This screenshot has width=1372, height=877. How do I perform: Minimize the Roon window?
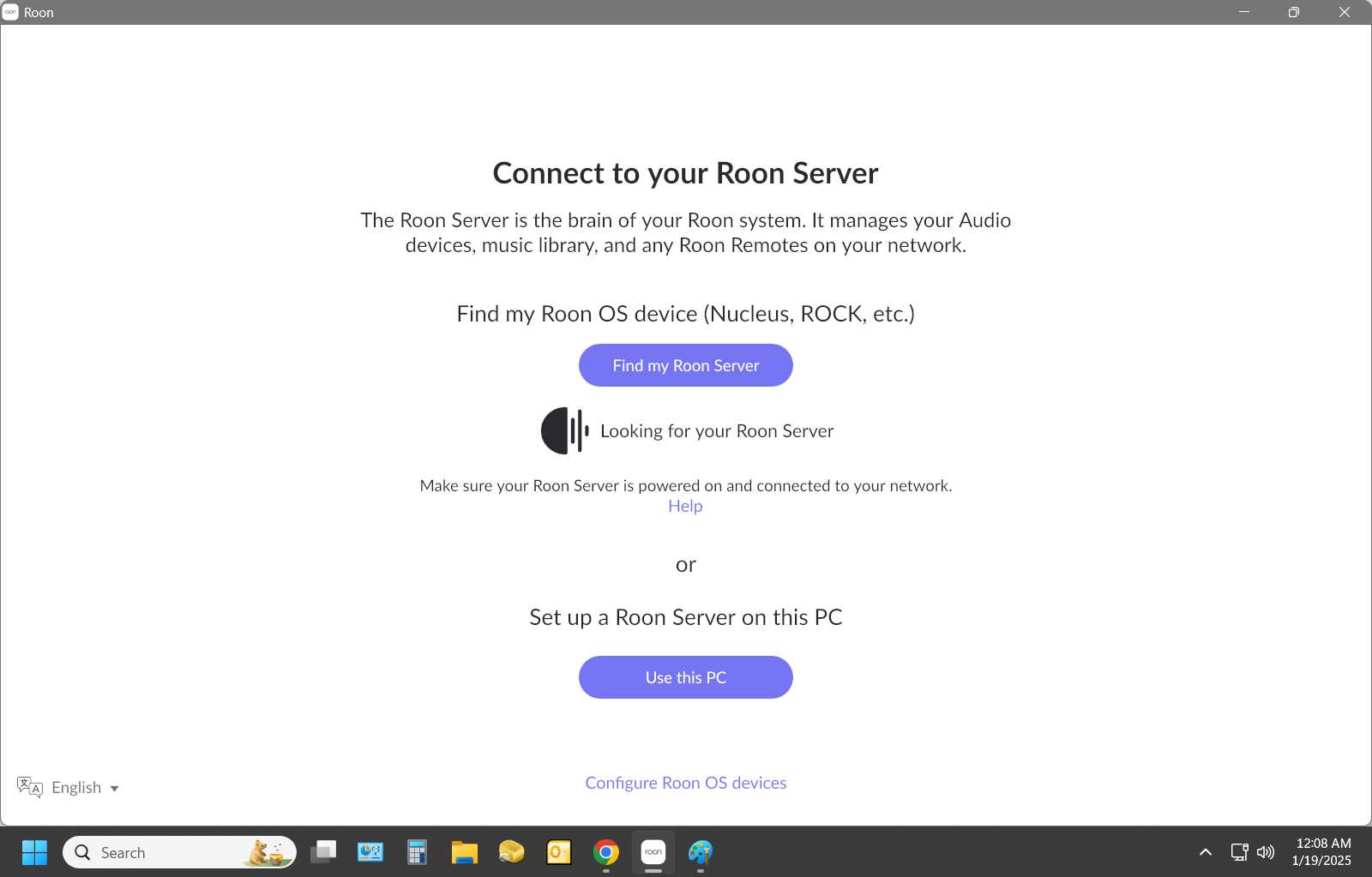[x=1244, y=12]
